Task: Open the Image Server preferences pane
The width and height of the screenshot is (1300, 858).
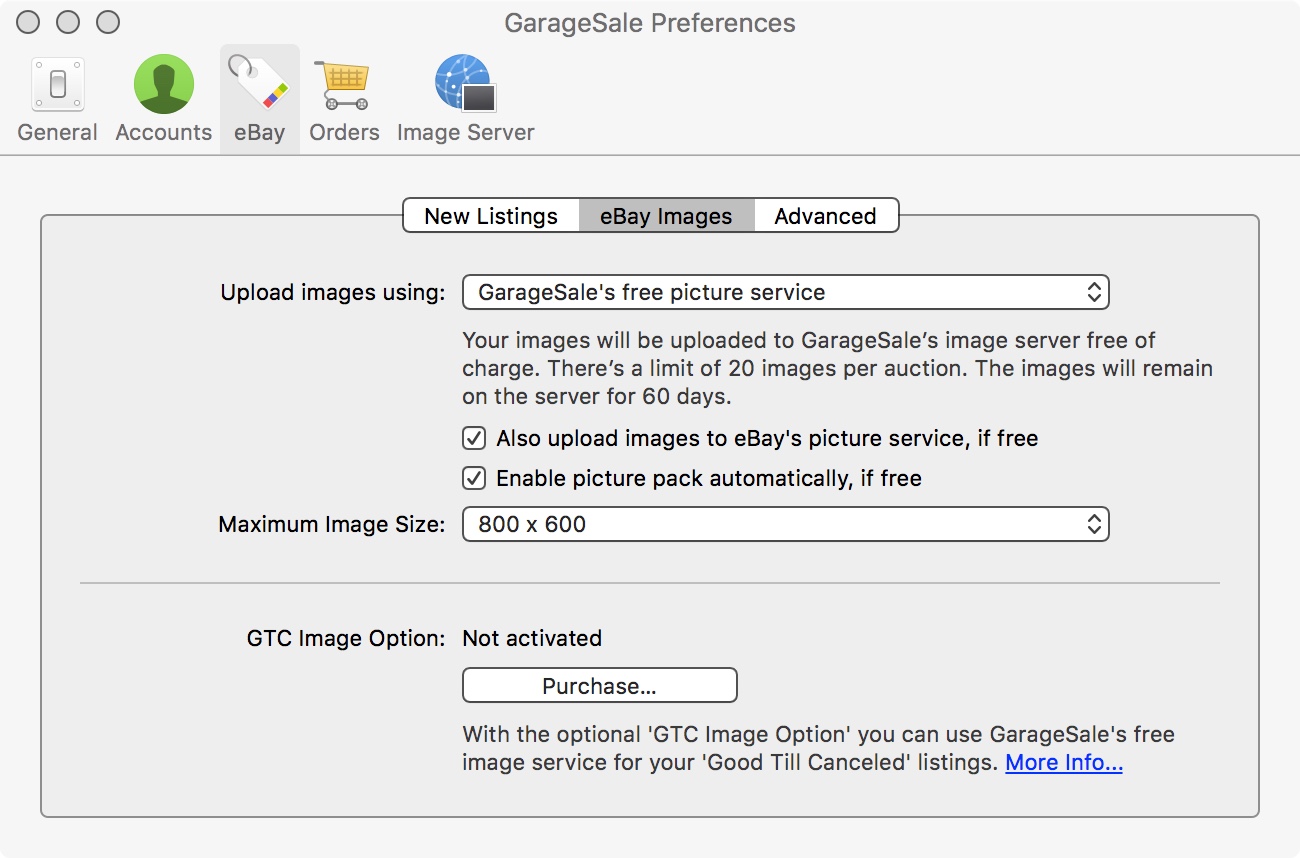Action: [465, 99]
